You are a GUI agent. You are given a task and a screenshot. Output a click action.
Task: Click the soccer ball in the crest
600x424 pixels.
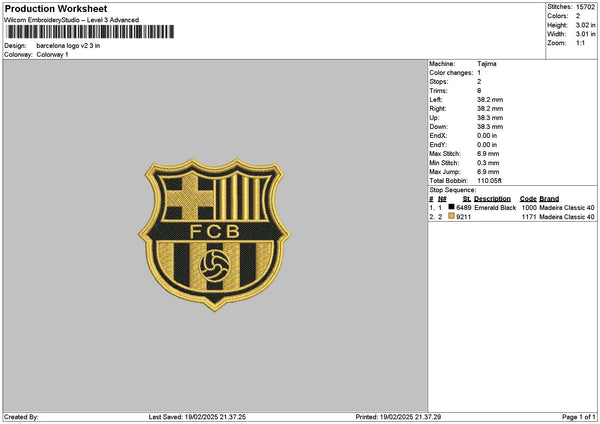[215, 265]
